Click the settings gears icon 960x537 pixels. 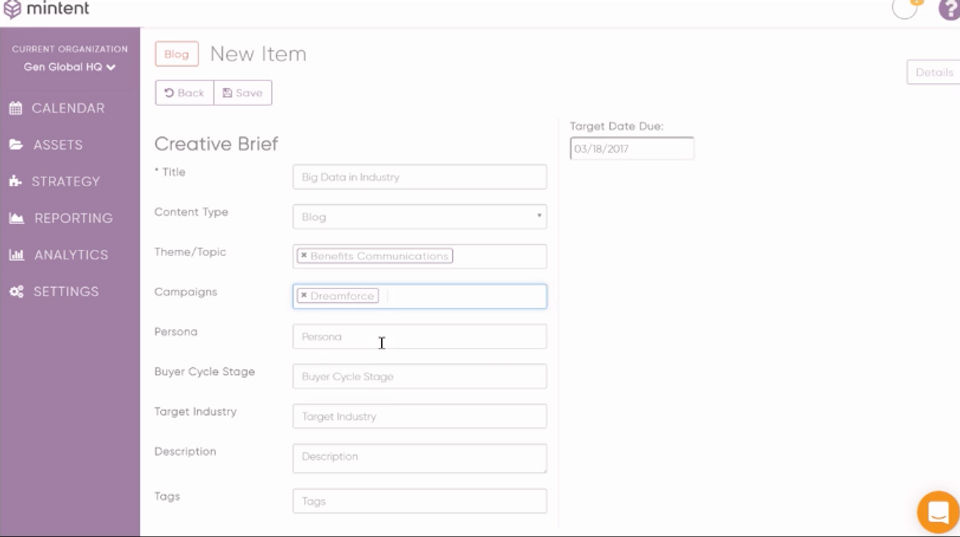17,291
